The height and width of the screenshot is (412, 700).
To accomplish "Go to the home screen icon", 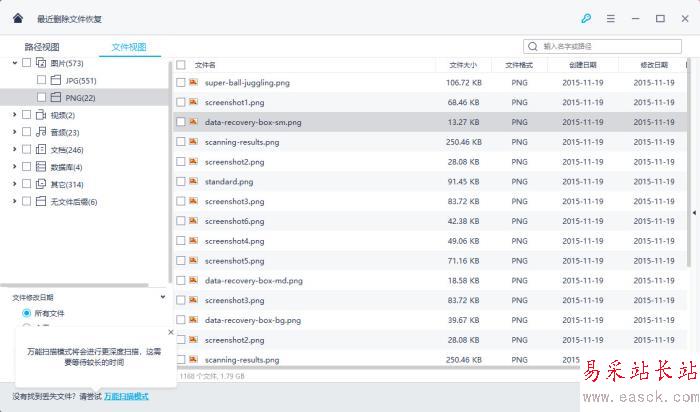I will click(18, 18).
